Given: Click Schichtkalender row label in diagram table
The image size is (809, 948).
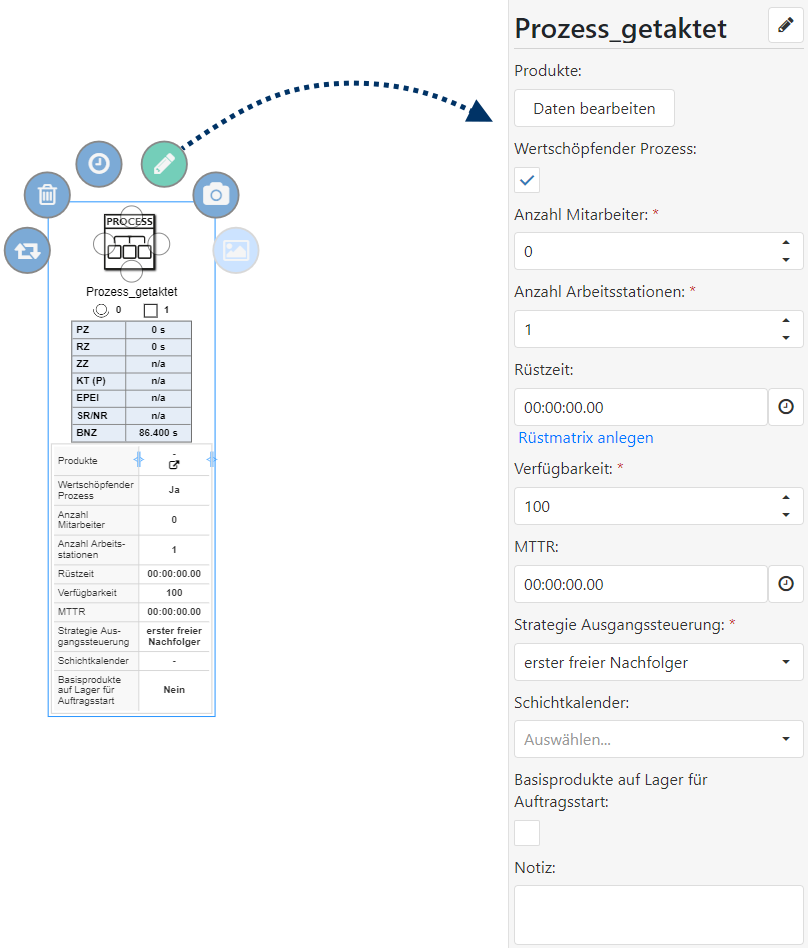Looking at the screenshot, I should point(93,661).
